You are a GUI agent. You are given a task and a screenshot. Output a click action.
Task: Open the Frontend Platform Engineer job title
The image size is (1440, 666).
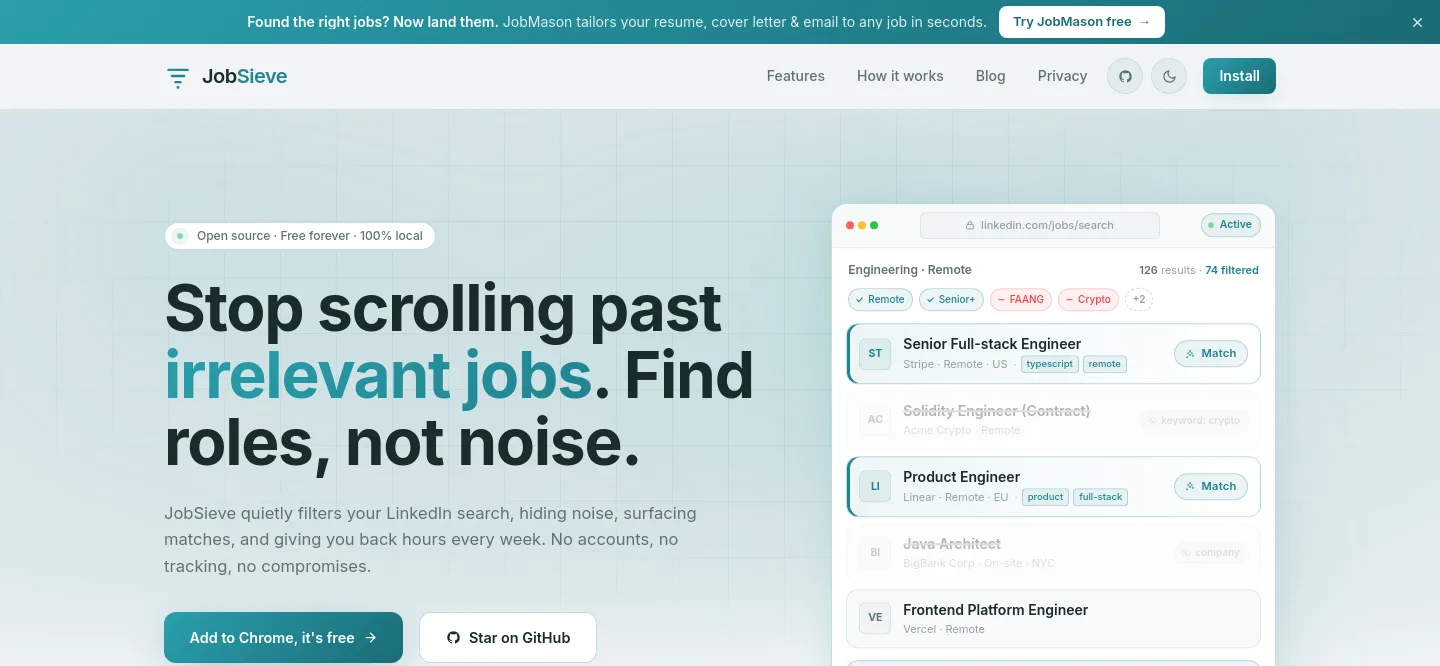click(995, 610)
